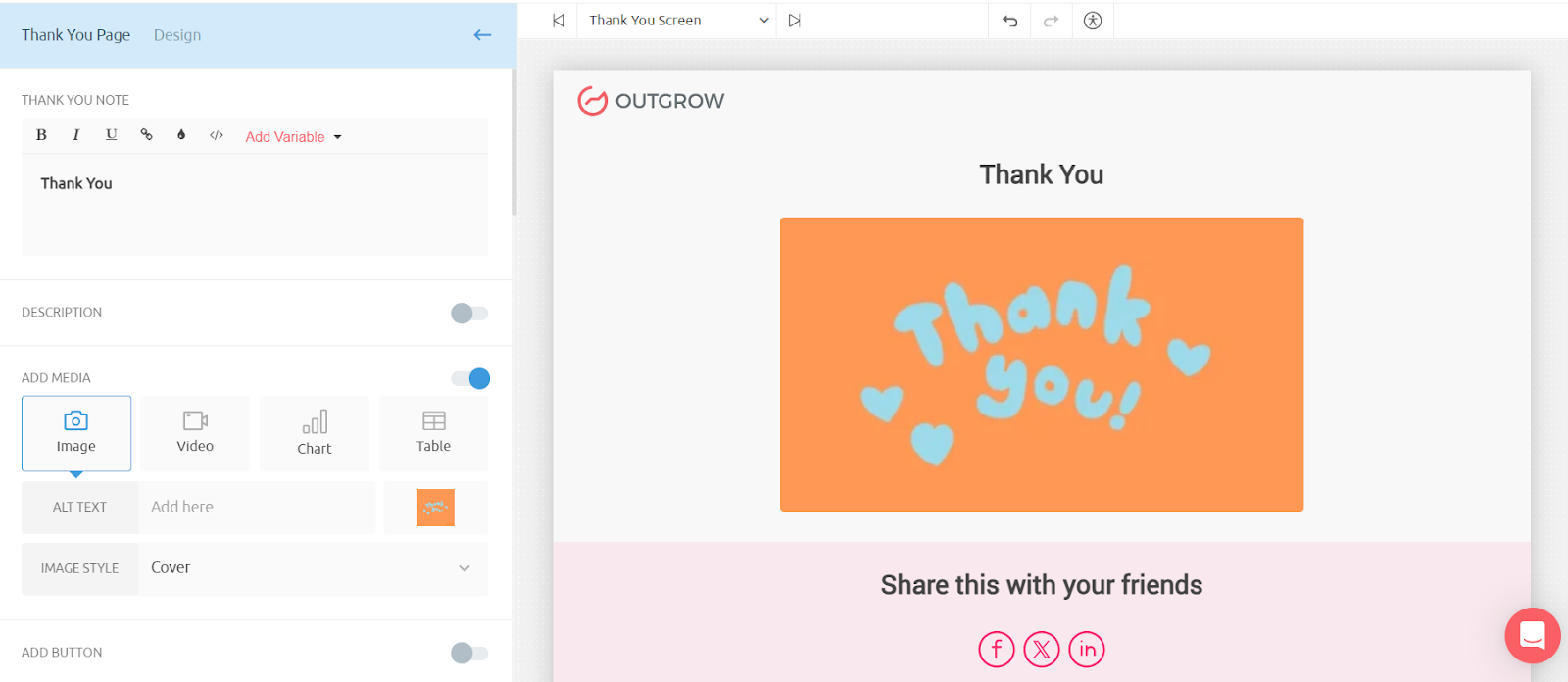Click the Alt Text input field
Viewport: 1568px width, 682px height.
tap(257, 508)
